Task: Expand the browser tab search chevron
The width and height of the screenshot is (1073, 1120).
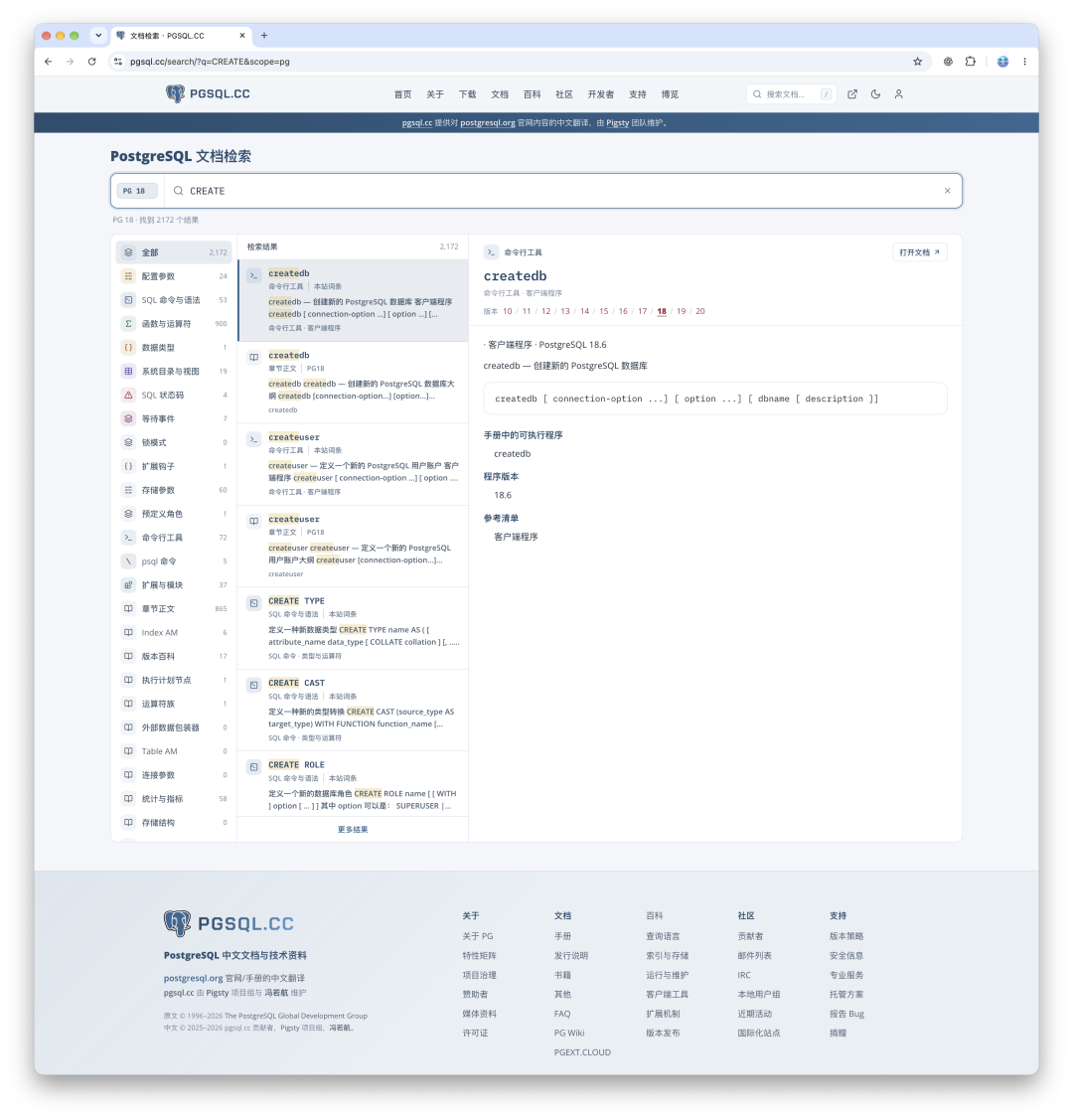Action: point(98,35)
